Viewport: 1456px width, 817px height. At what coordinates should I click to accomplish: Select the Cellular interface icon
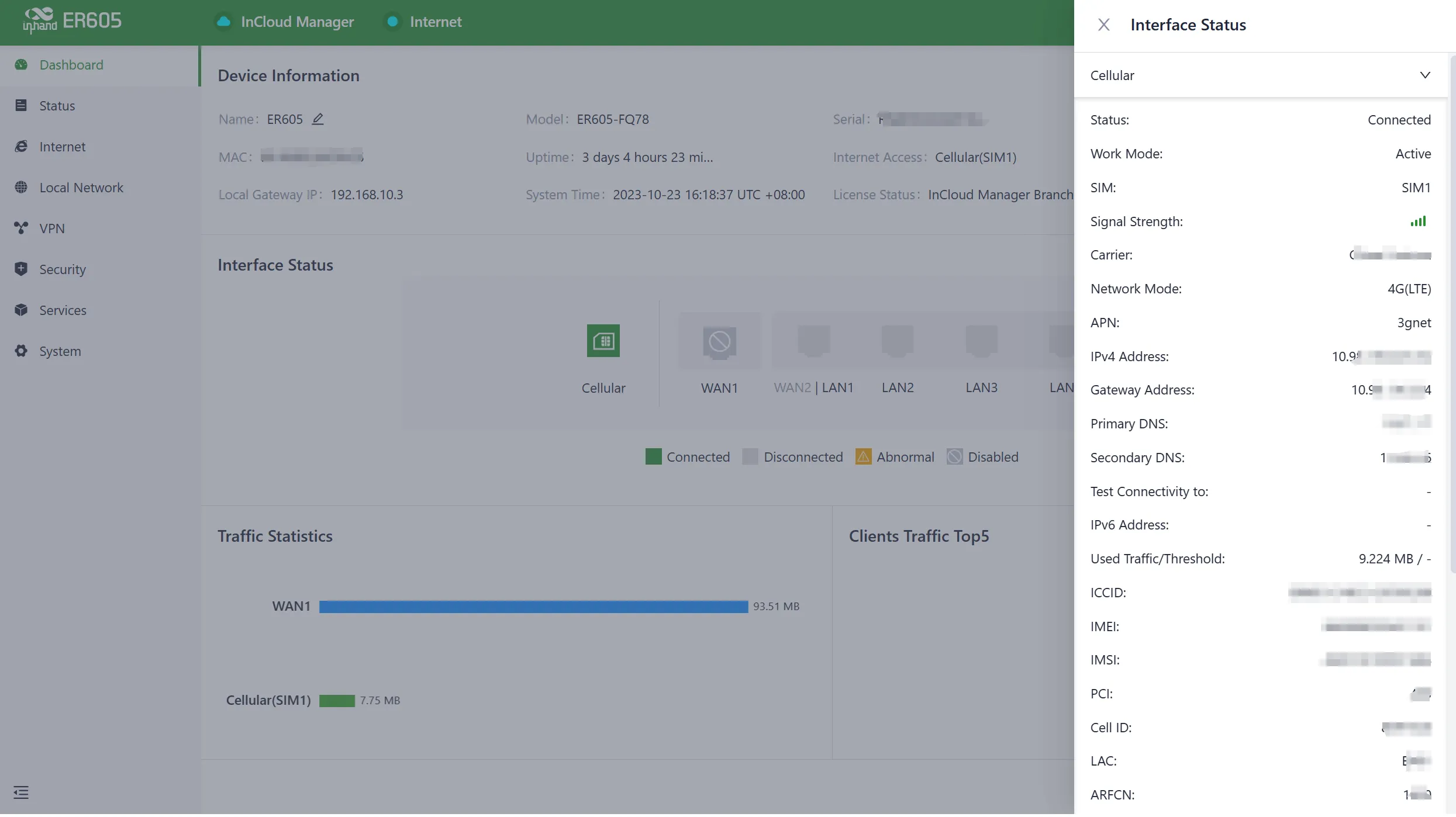[603, 341]
